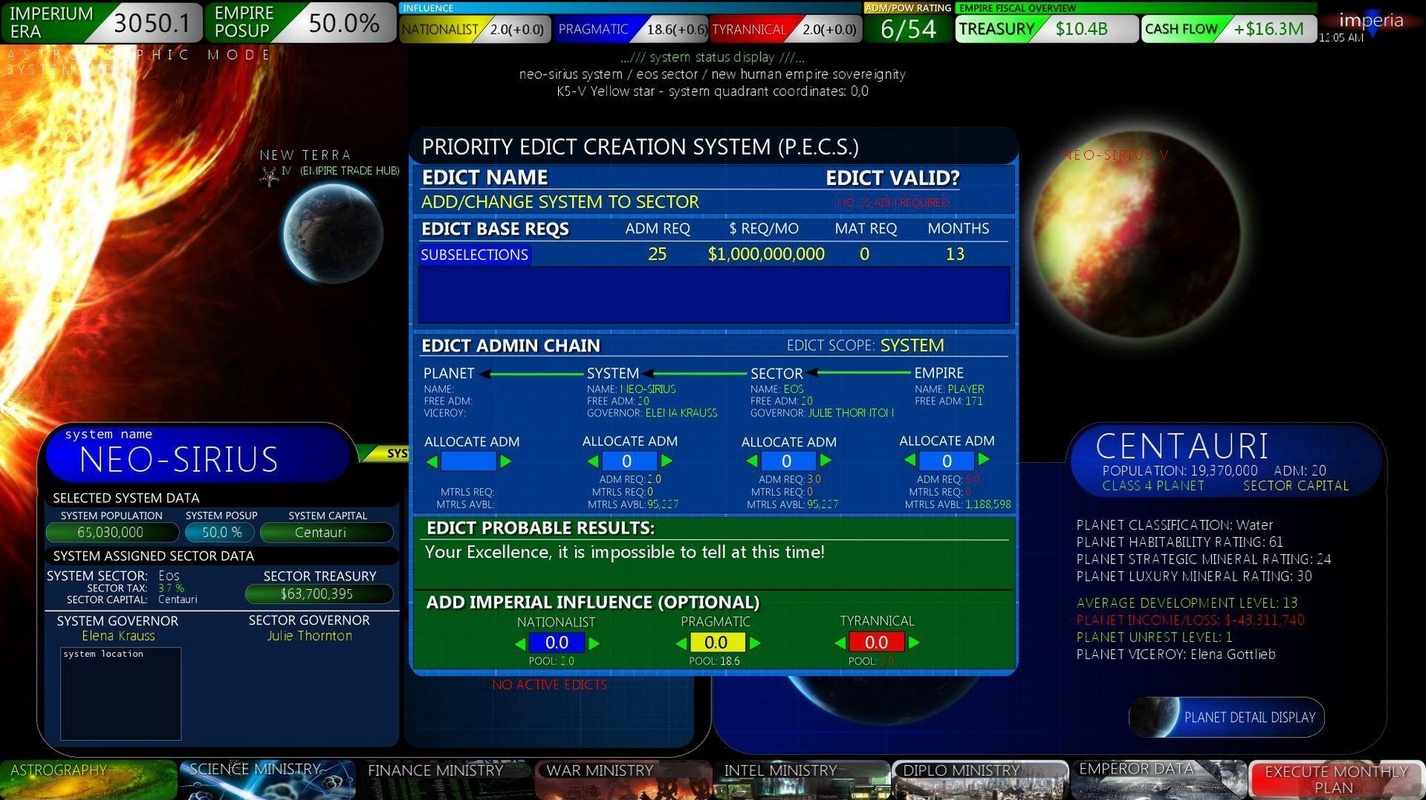This screenshot has width=1426, height=800.
Task: Click the Planet Income/Loss value line
Action: tap(1190, 620)
